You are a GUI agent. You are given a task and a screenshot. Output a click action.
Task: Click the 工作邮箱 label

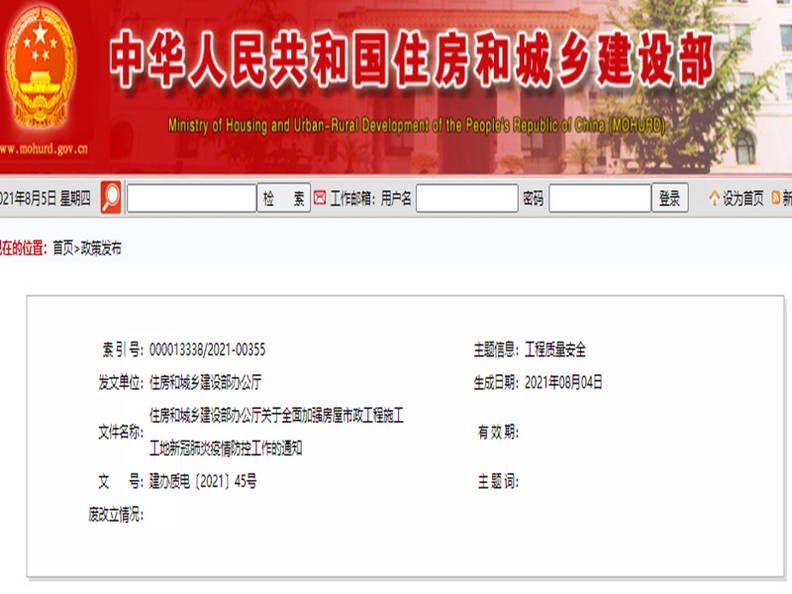point(353,199)
